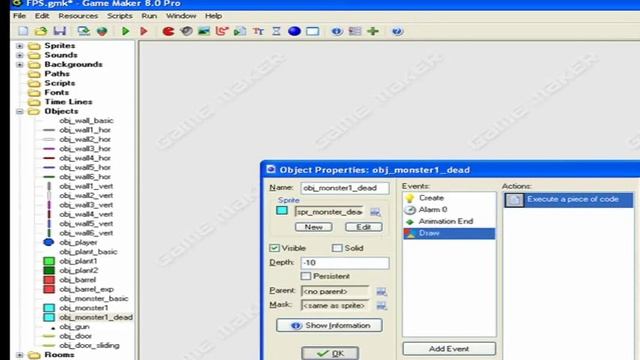Click the cyan sprite preview in Object Properties
This screenshot has width=640, height=360.
coord(282,211)
